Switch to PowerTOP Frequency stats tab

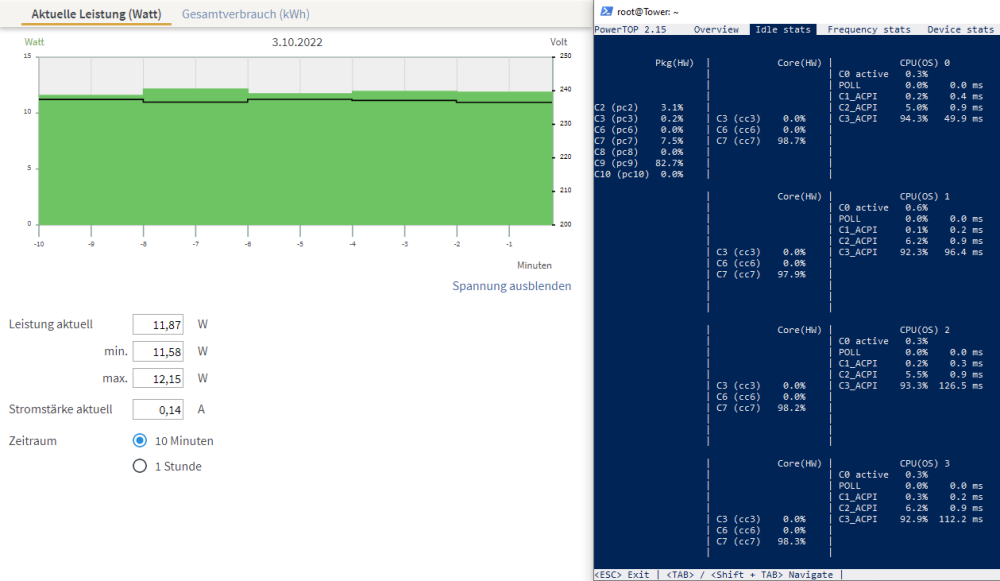coord(869,29)
